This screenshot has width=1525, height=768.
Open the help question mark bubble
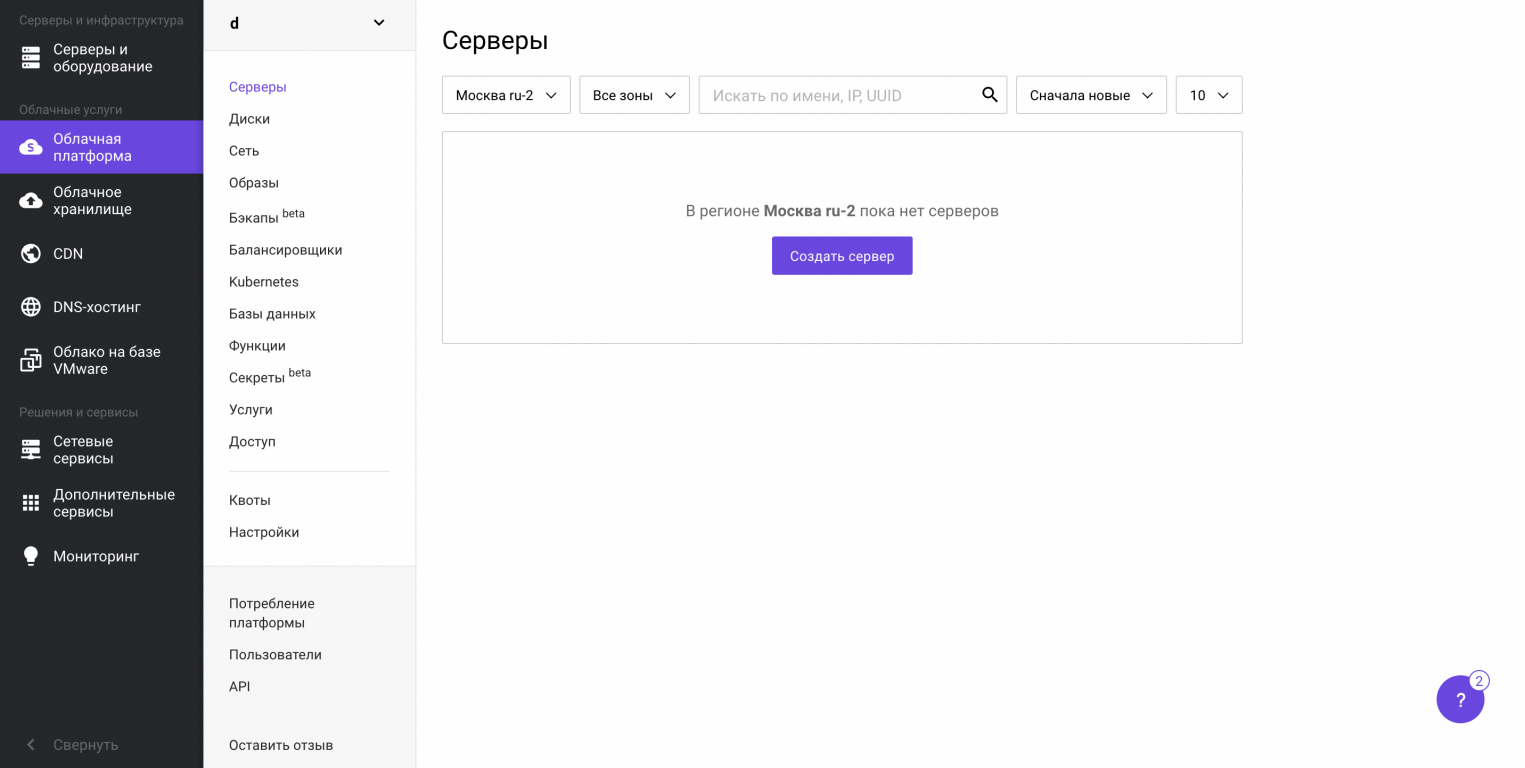click(1460, 700)
